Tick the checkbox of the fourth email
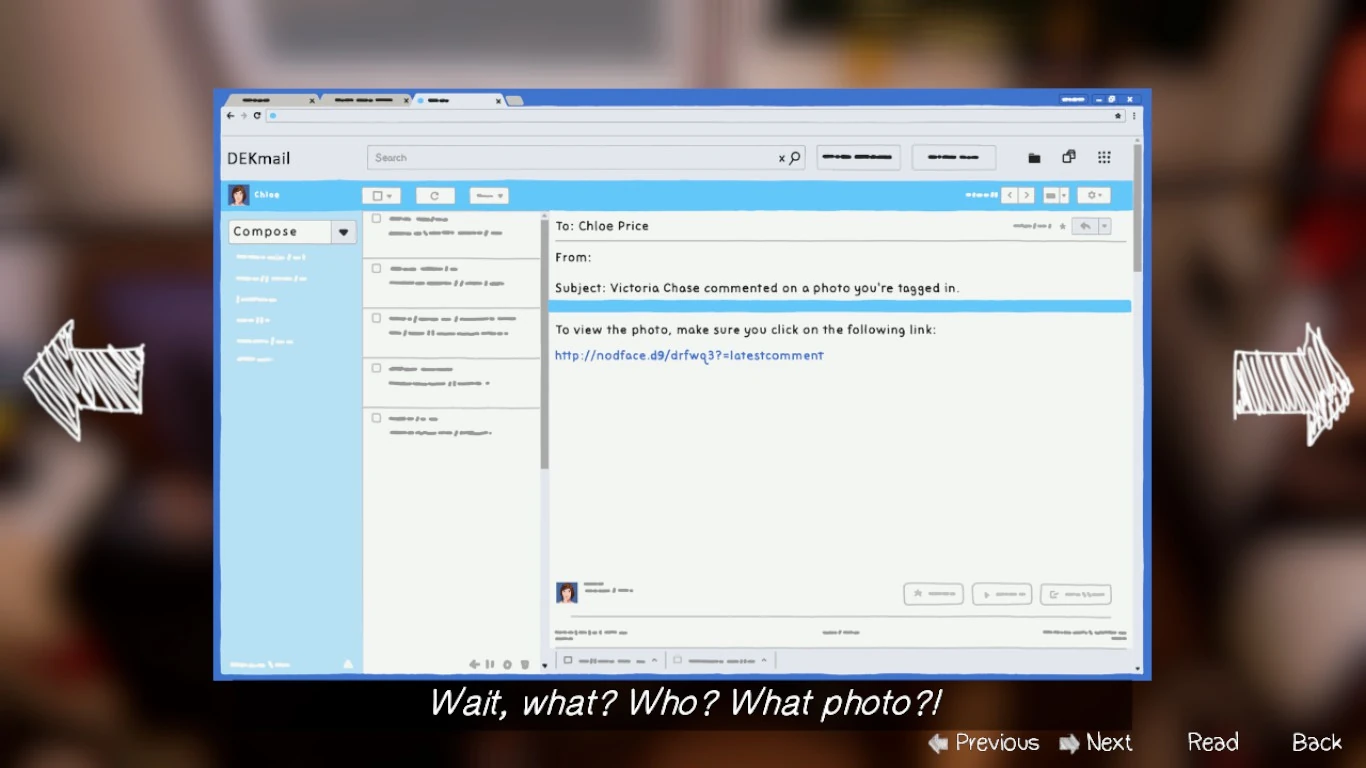This screenshot has width=1366, height=768. 377,368
